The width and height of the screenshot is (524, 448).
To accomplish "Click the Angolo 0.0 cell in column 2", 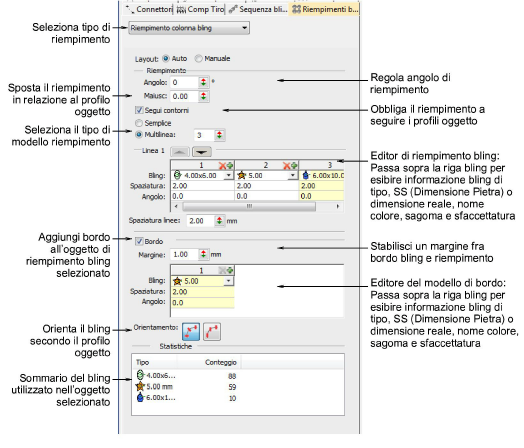I will [x=267, y=196].
